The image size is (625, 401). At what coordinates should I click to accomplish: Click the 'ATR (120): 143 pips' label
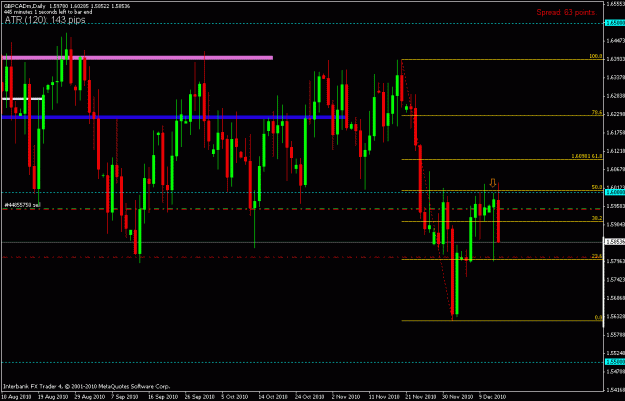pos(45,20)
